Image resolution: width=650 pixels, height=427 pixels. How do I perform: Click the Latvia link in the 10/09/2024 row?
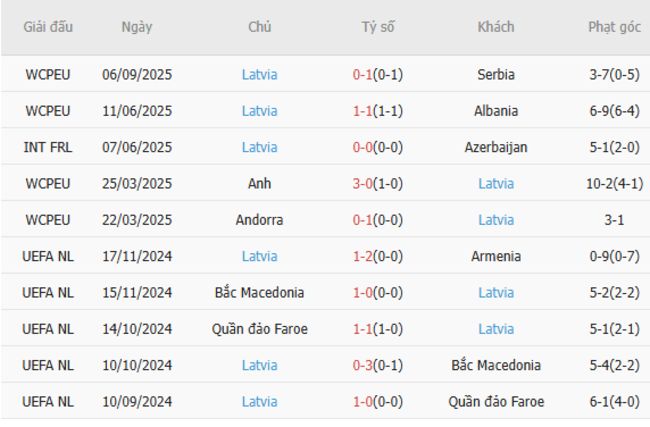point(259,402)
